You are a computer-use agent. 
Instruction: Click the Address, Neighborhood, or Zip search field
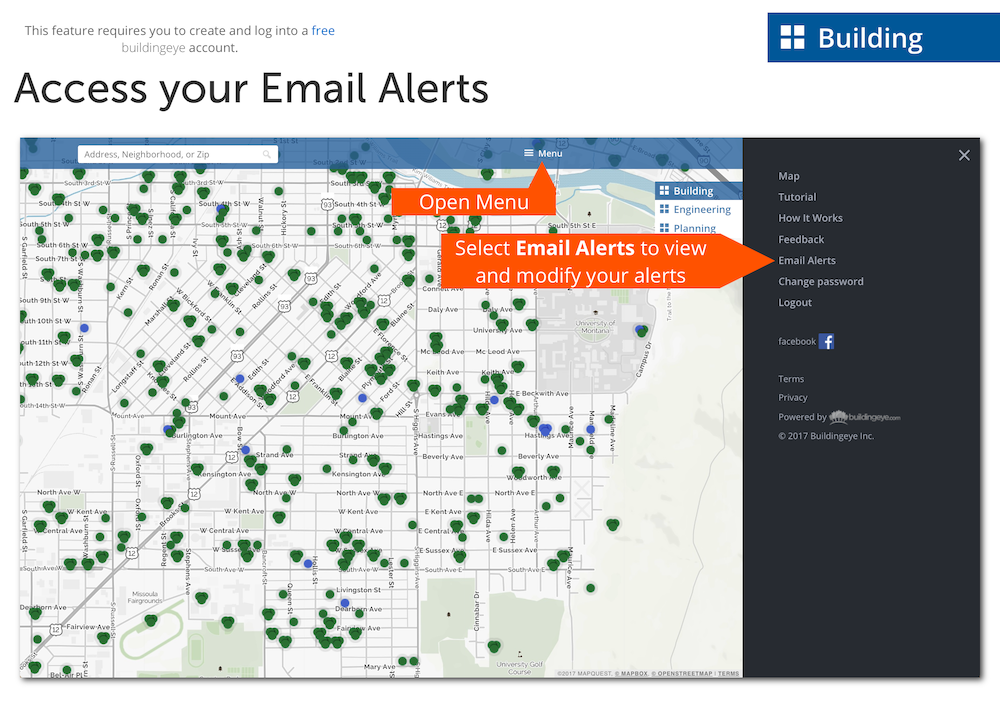pyautogui.click(x=178, y=154)
